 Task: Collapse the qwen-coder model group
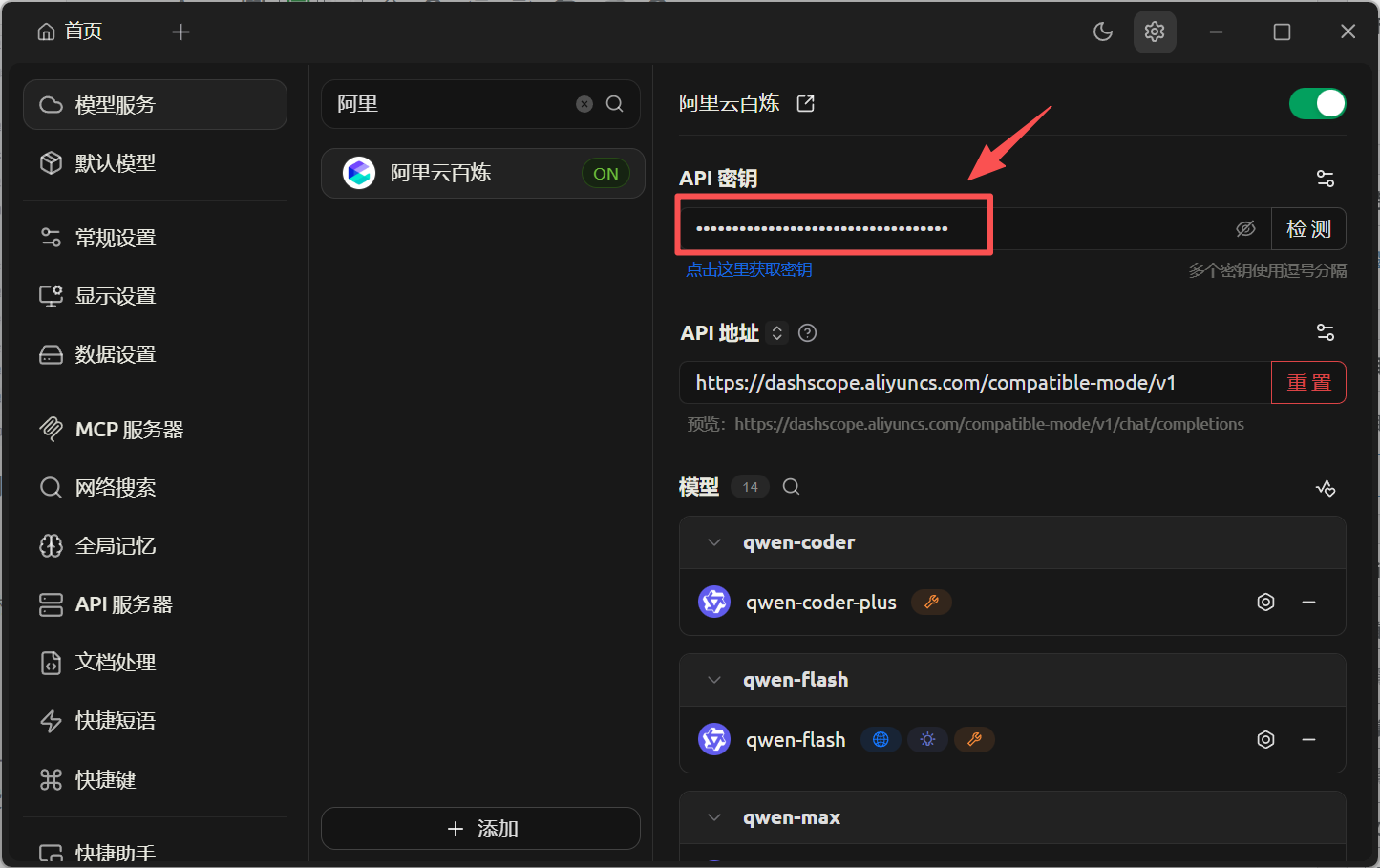tap(712, 541)
